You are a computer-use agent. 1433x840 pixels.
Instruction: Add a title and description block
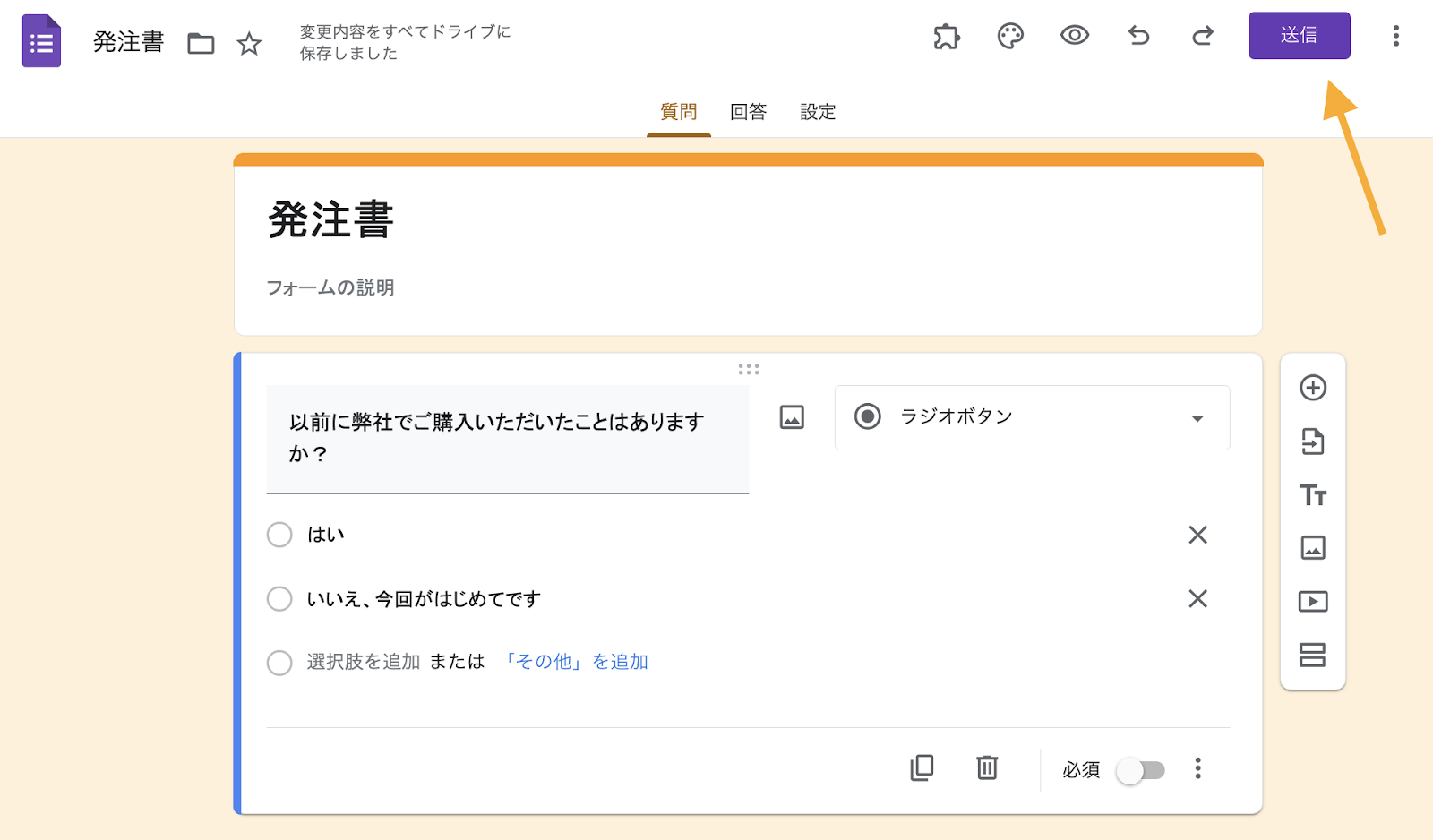click(1313, 495)
